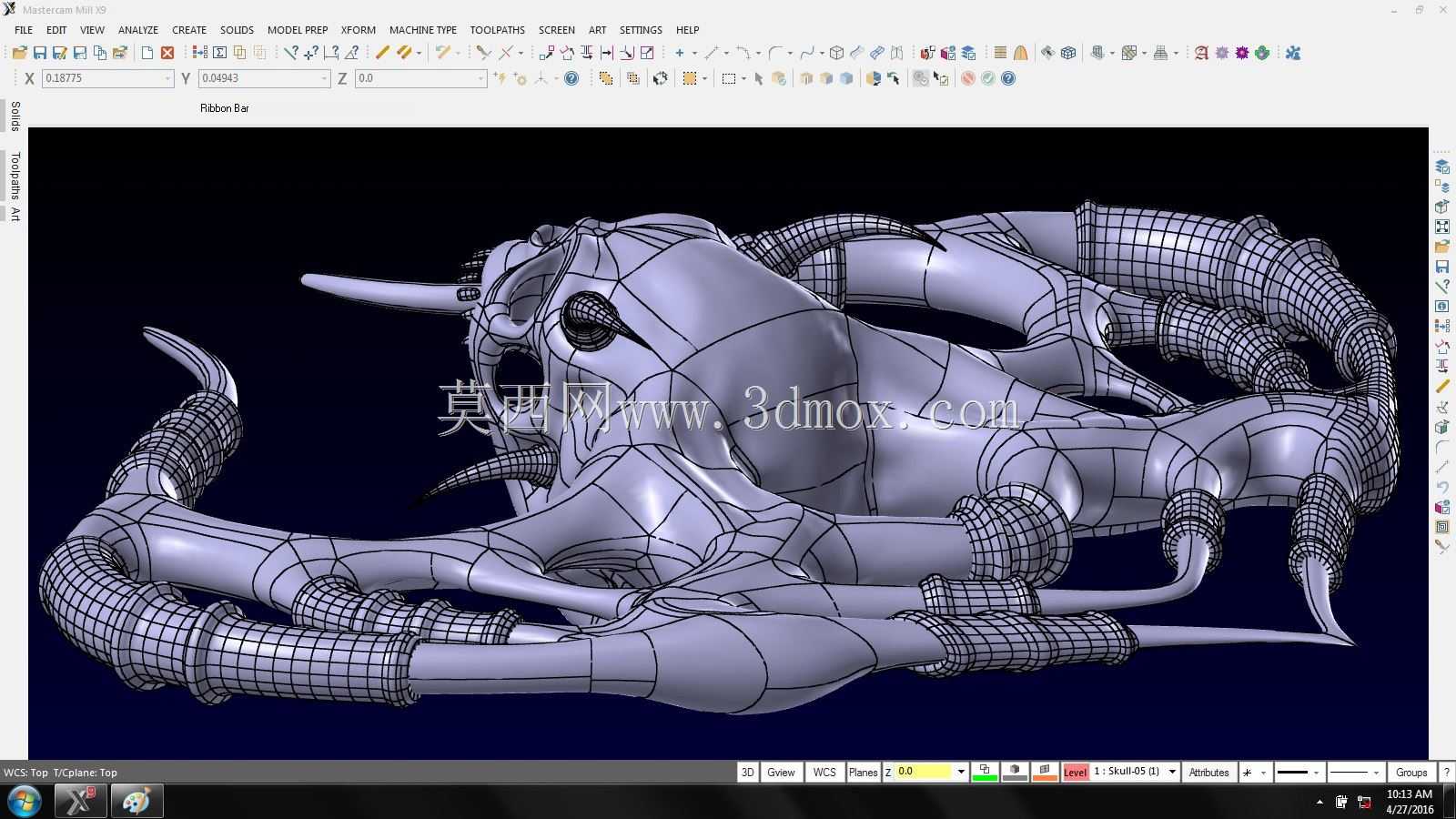This screenshot has width=1456, height=819.
Task: Click the Create box solid icon
Action: pos(836,53)
